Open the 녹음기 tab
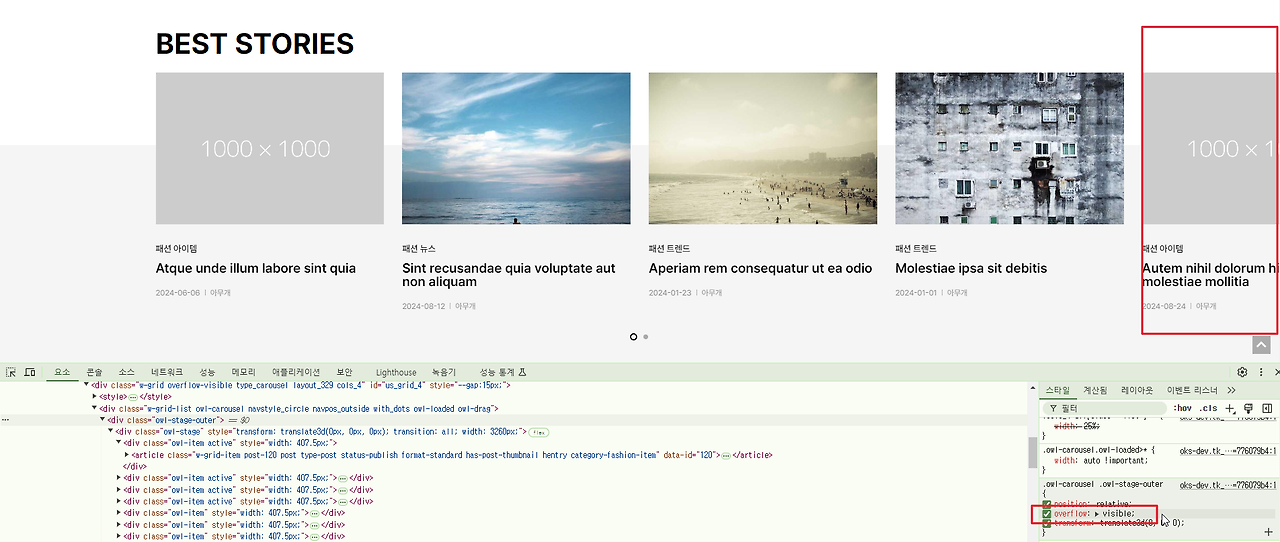The width and height of the screenshot is (1280, 542). coord(444,372)
